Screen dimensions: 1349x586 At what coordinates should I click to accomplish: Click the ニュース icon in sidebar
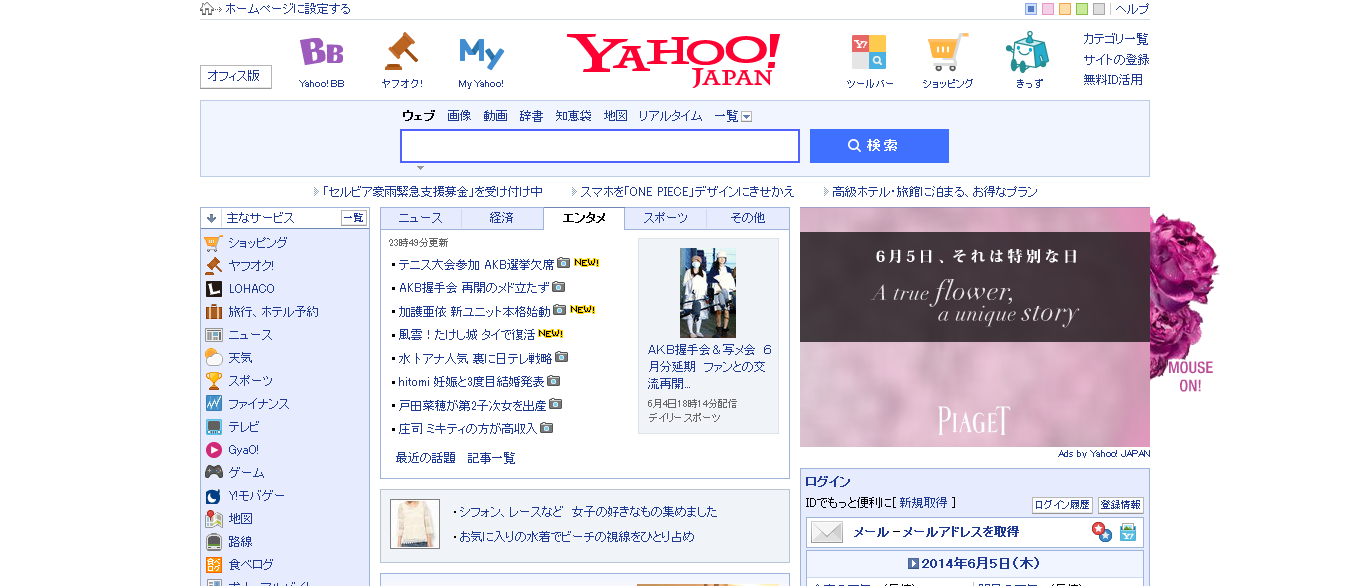coord(213,335)
